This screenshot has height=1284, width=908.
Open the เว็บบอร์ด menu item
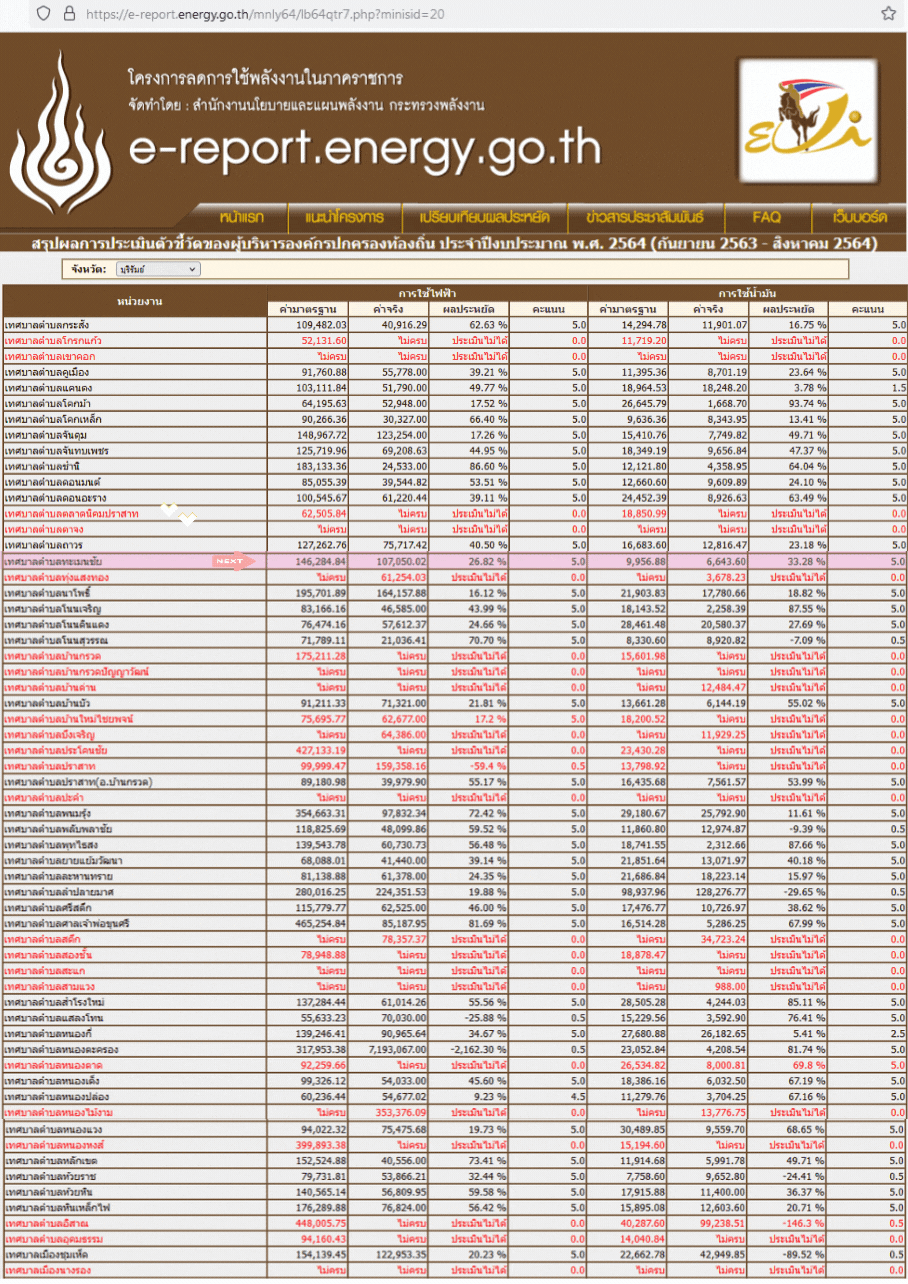(x=861, y=217)
